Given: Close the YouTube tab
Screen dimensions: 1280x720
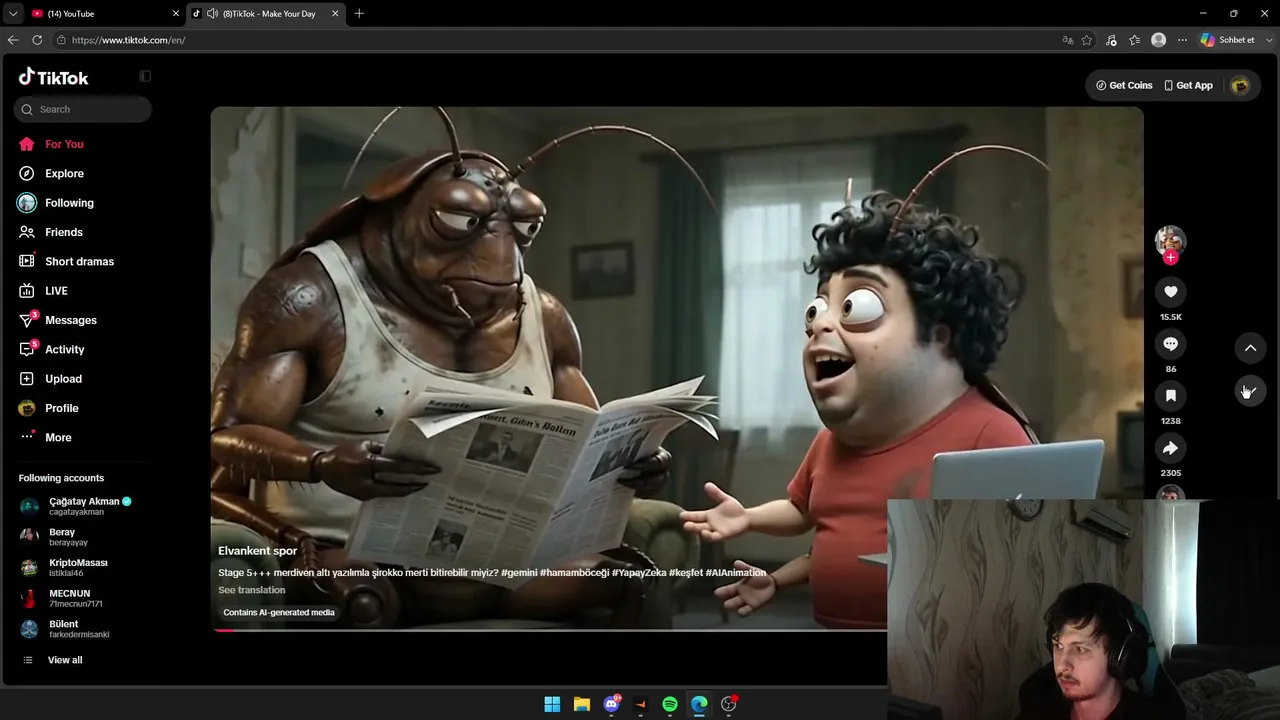Looking at the screenshot, I should (176, 14).
